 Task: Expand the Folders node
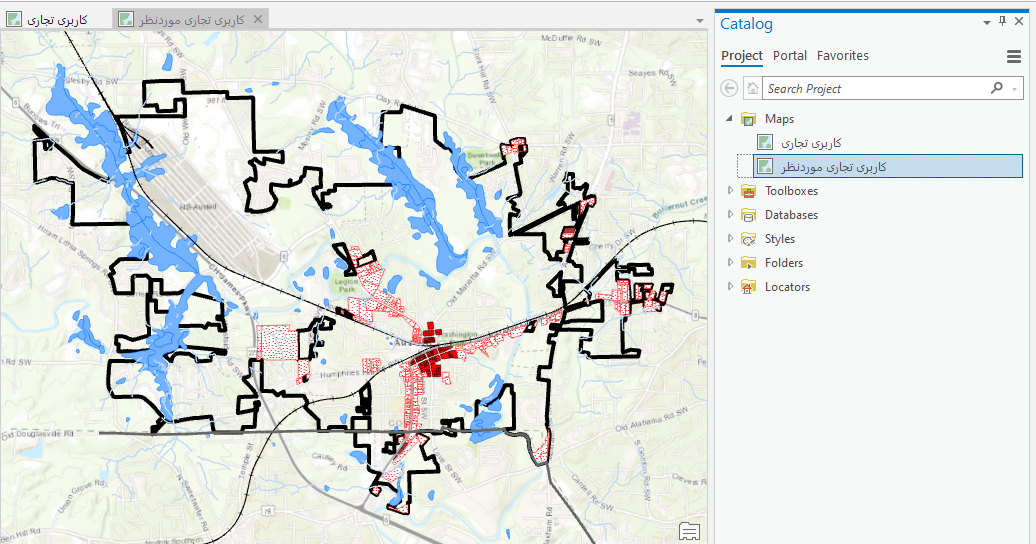point(730,263)
